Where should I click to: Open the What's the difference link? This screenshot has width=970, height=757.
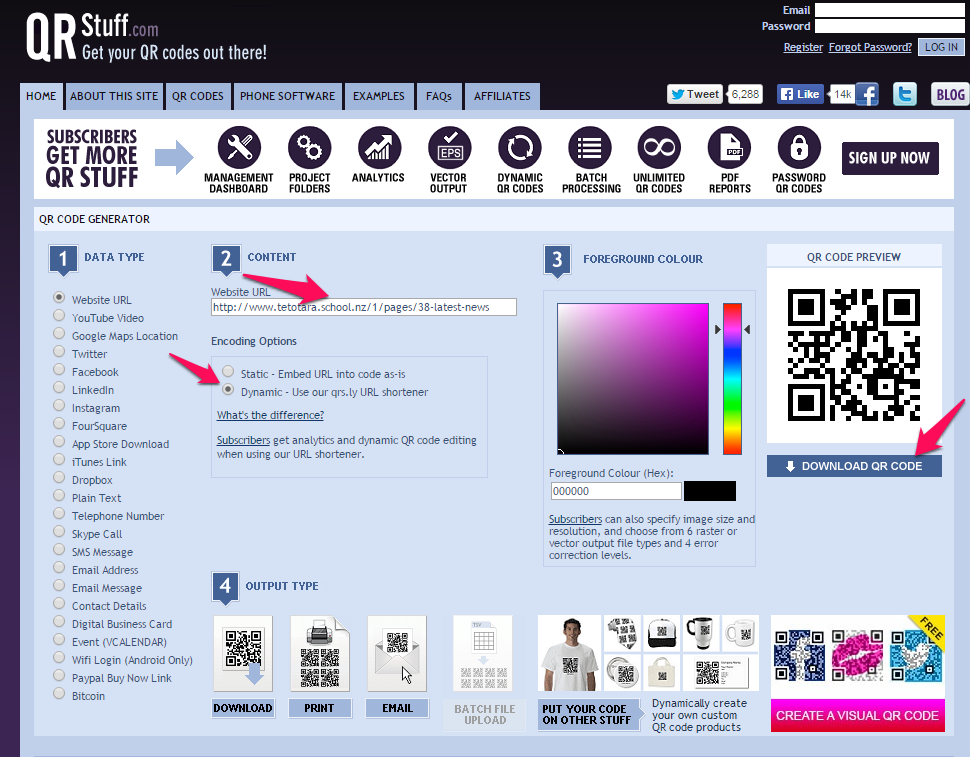click(x=270, y=415)
